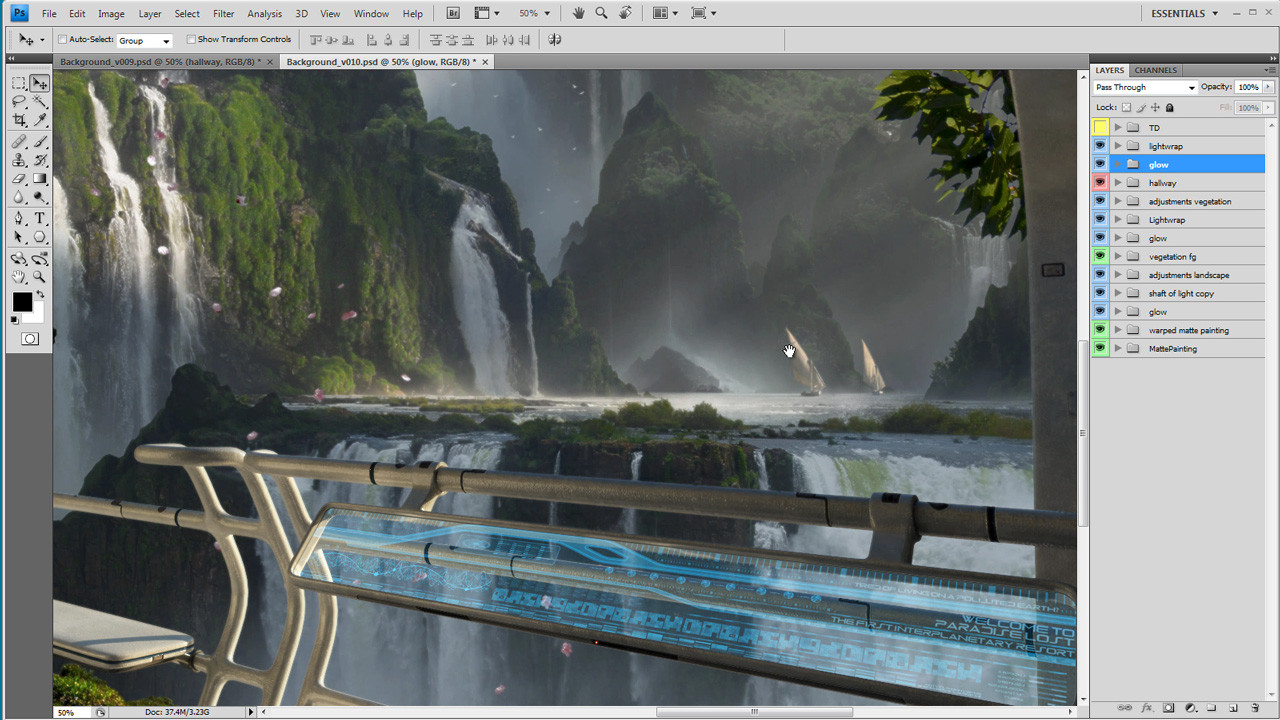Select the Lasso tool

coord(18,100)
